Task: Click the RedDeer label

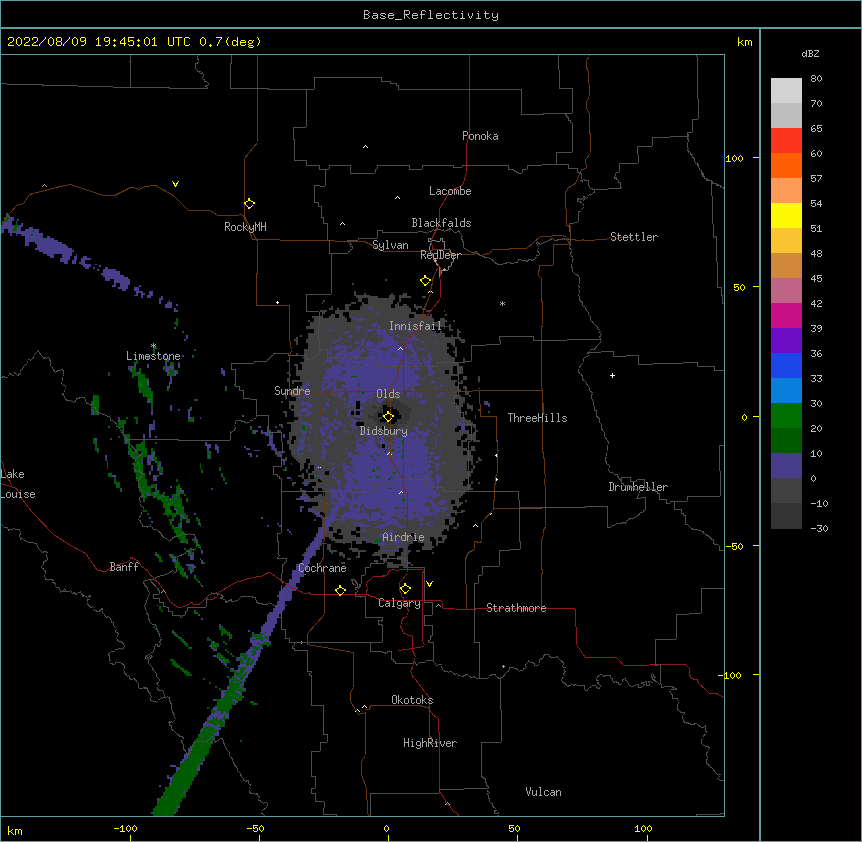Action: (440, 255)
